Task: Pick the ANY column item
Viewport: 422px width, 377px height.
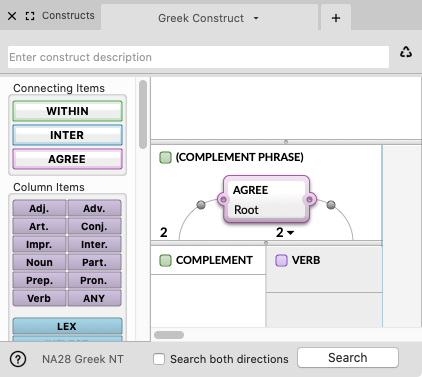Action: coord(94,298)
